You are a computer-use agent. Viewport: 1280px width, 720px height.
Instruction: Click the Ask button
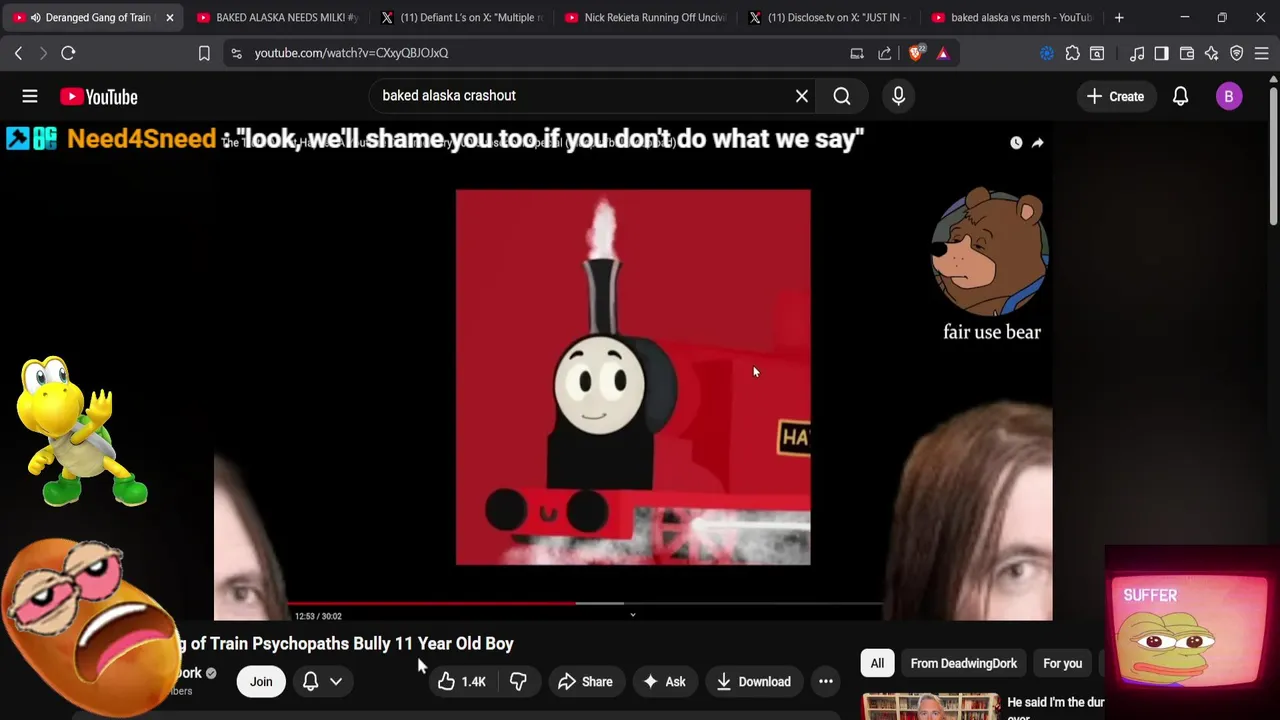(x=664, y=682)
